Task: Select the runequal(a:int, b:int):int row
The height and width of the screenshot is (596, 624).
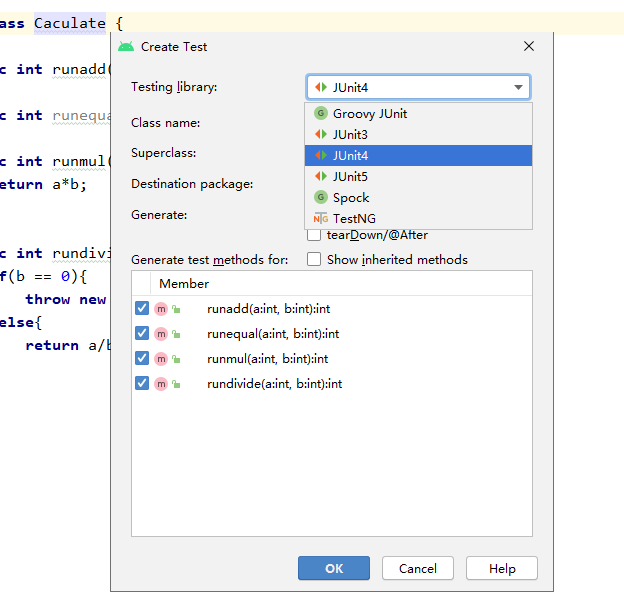Action: click(332, 334)
